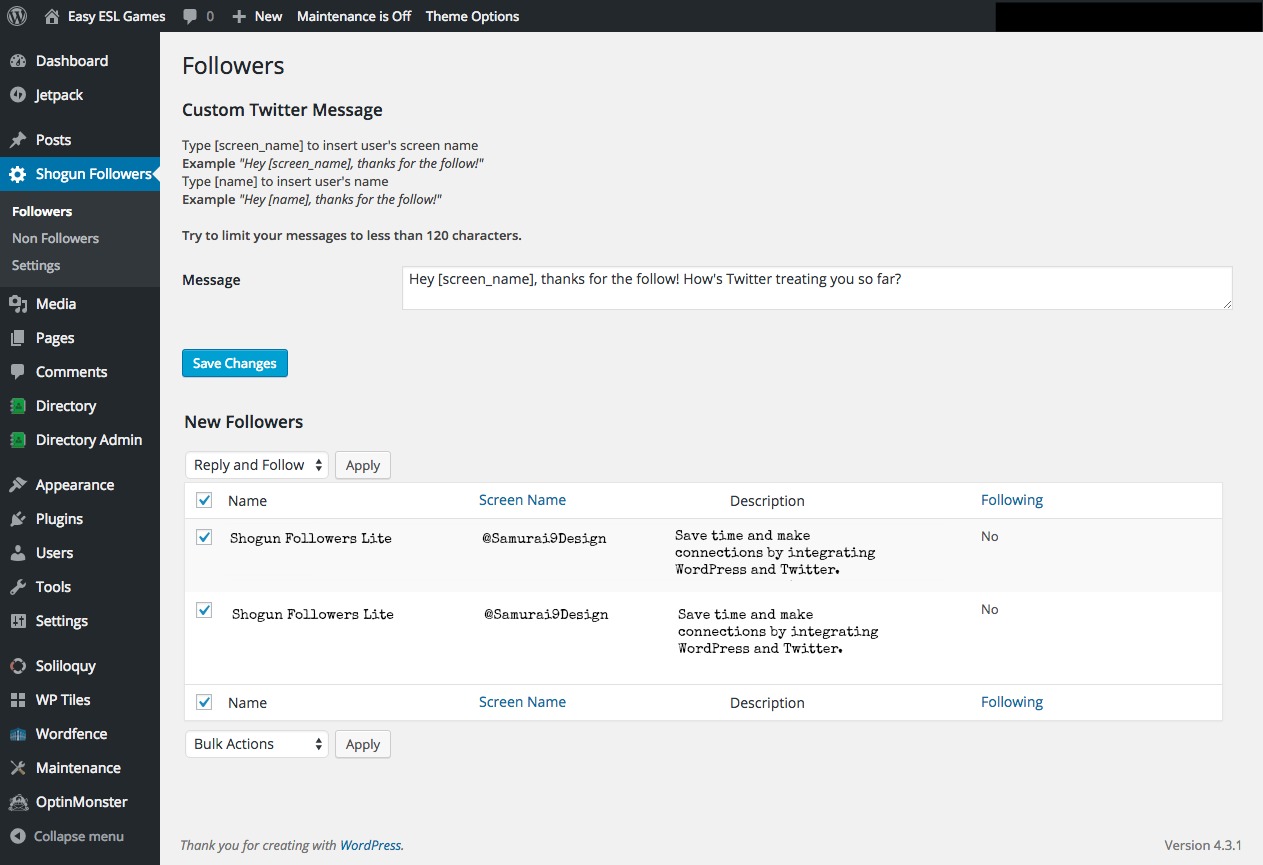Click the Settings sliders icon in sidebar
Image resolution: width=1263 pixels, height=865 pixels.
pos(18,621)
